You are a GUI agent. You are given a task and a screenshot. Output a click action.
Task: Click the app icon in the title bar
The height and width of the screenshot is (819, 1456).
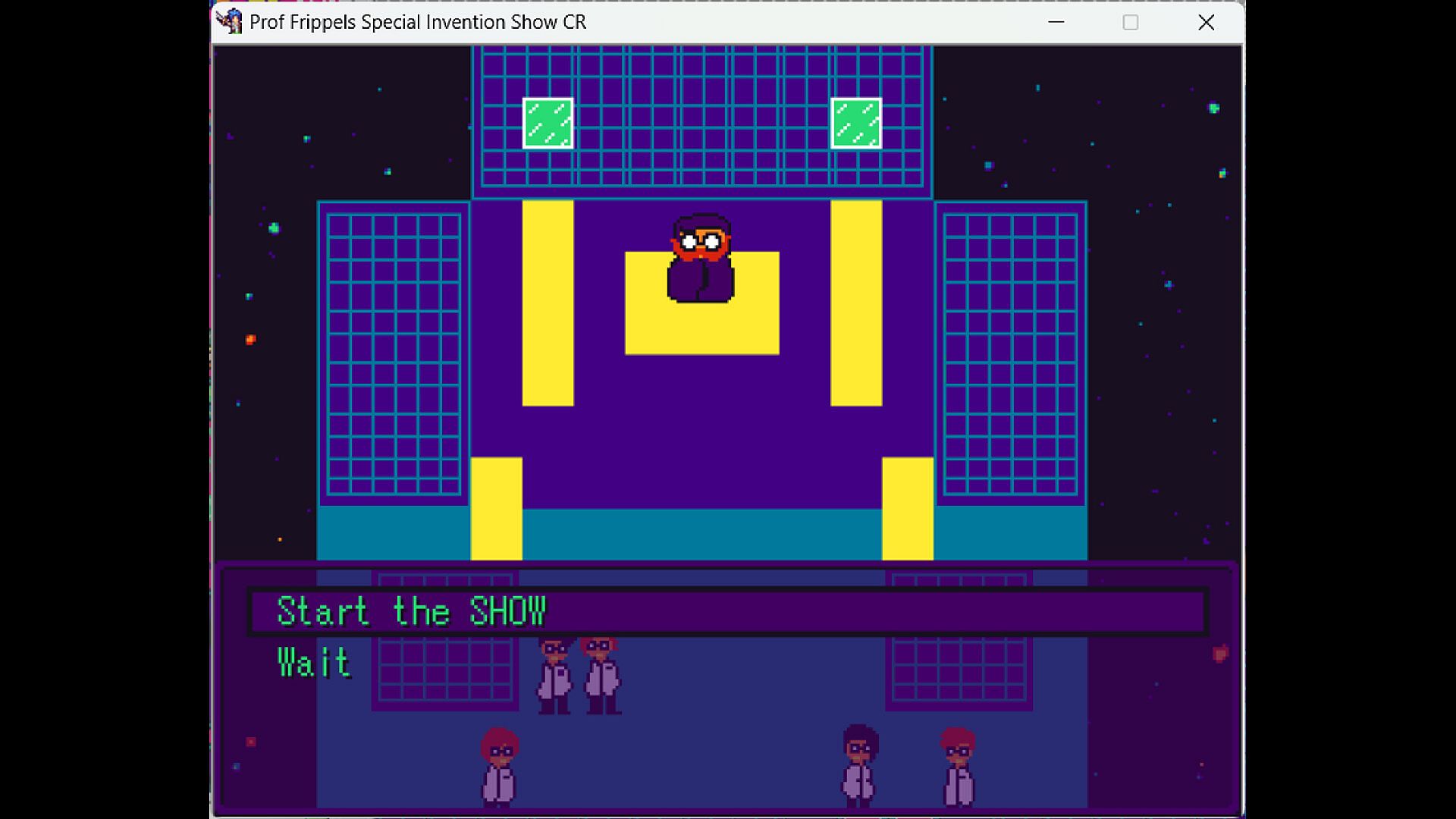[x=229, y=21]
